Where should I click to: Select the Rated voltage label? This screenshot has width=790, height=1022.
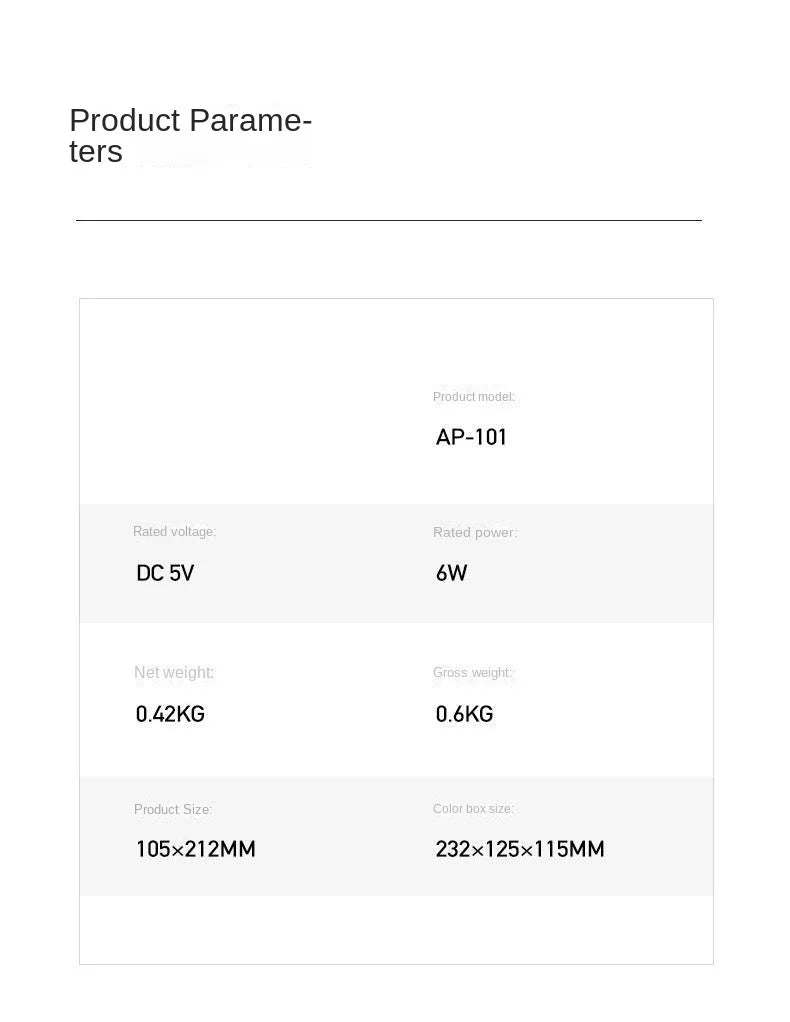pos(174,531)
